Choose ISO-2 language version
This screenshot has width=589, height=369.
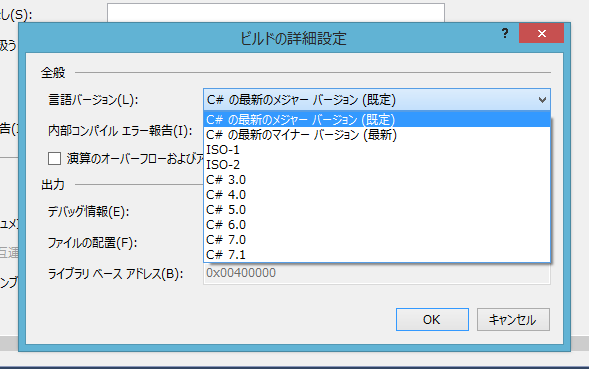pos(377,165)
